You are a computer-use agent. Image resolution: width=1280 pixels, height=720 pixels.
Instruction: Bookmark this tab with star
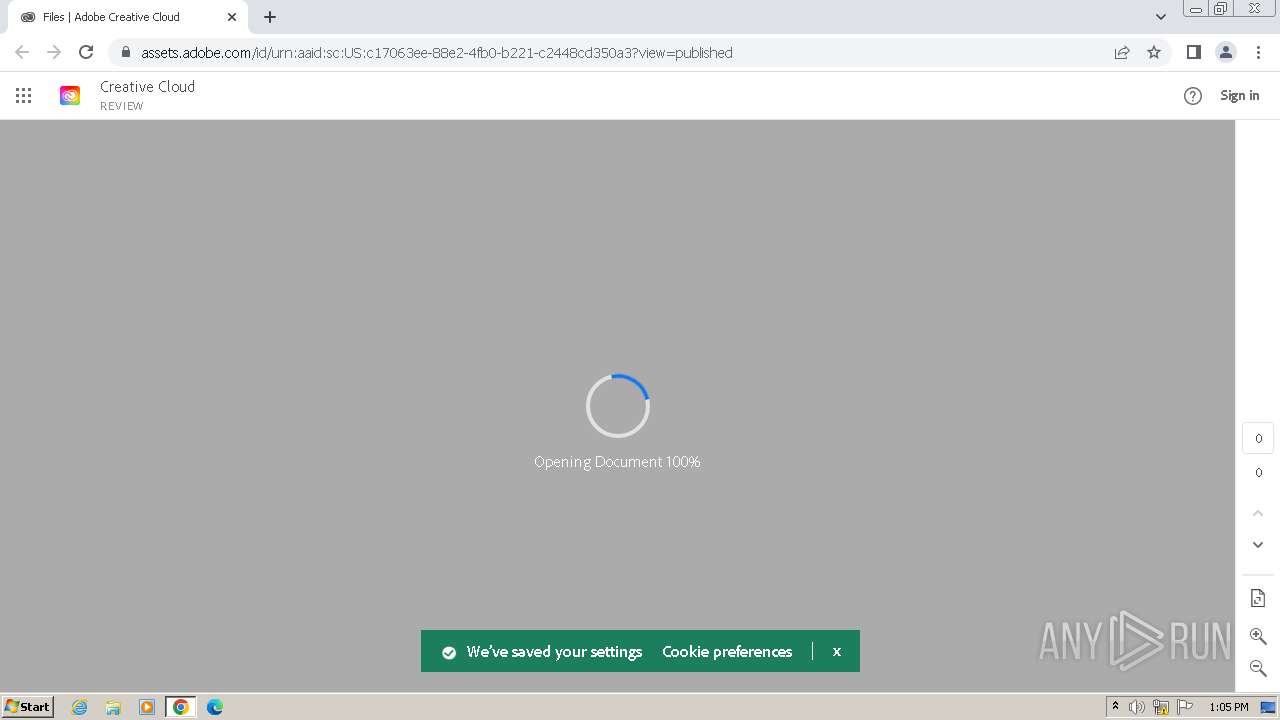pos(1154,52)
